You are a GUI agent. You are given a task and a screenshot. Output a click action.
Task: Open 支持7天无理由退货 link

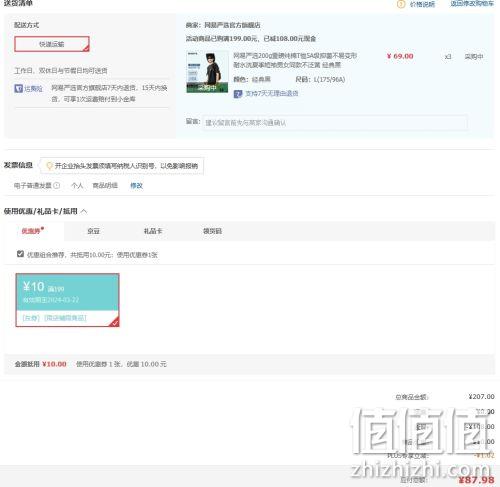272,94
